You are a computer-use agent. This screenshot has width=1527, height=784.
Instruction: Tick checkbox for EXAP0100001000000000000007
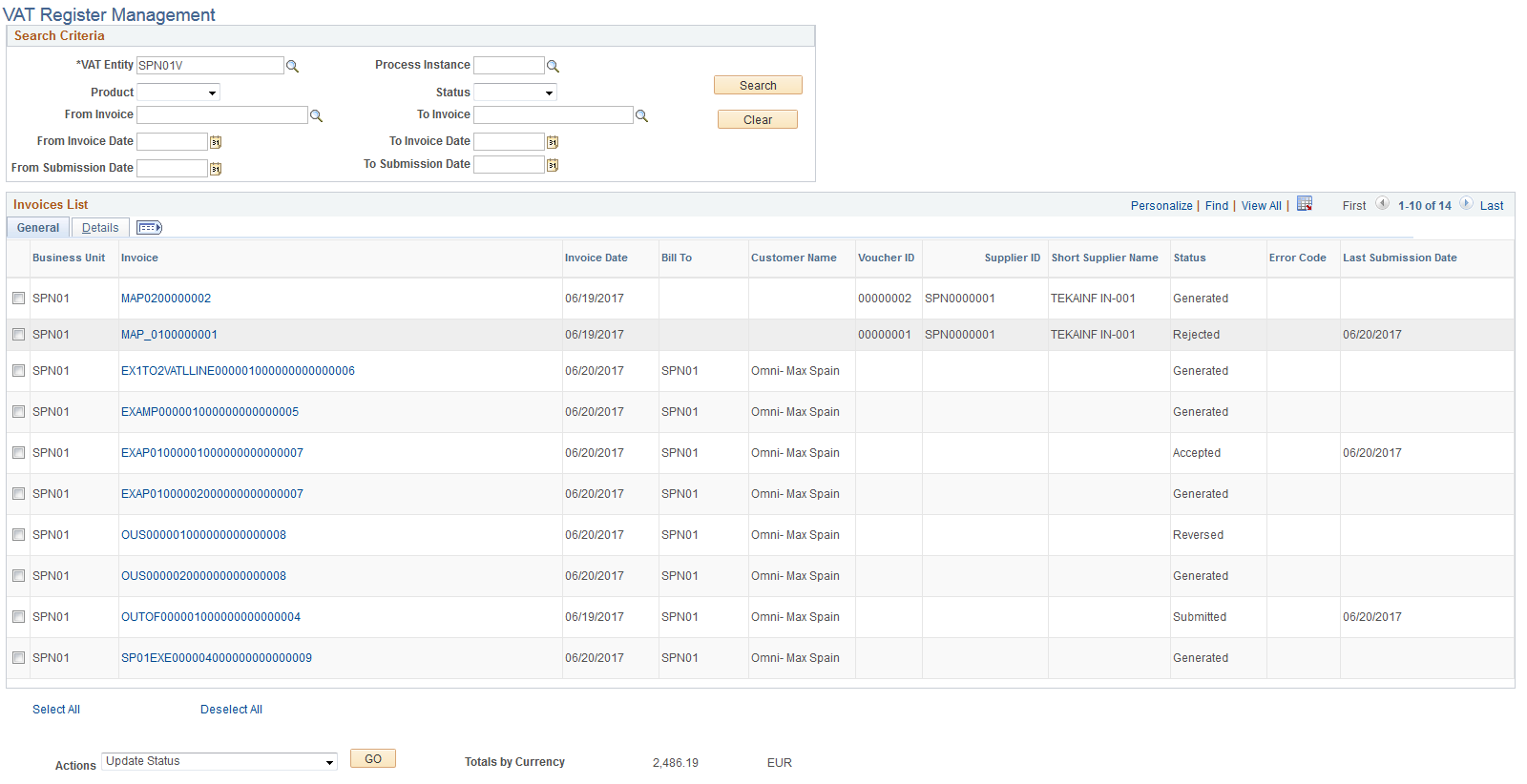click(x=18, y=453)
